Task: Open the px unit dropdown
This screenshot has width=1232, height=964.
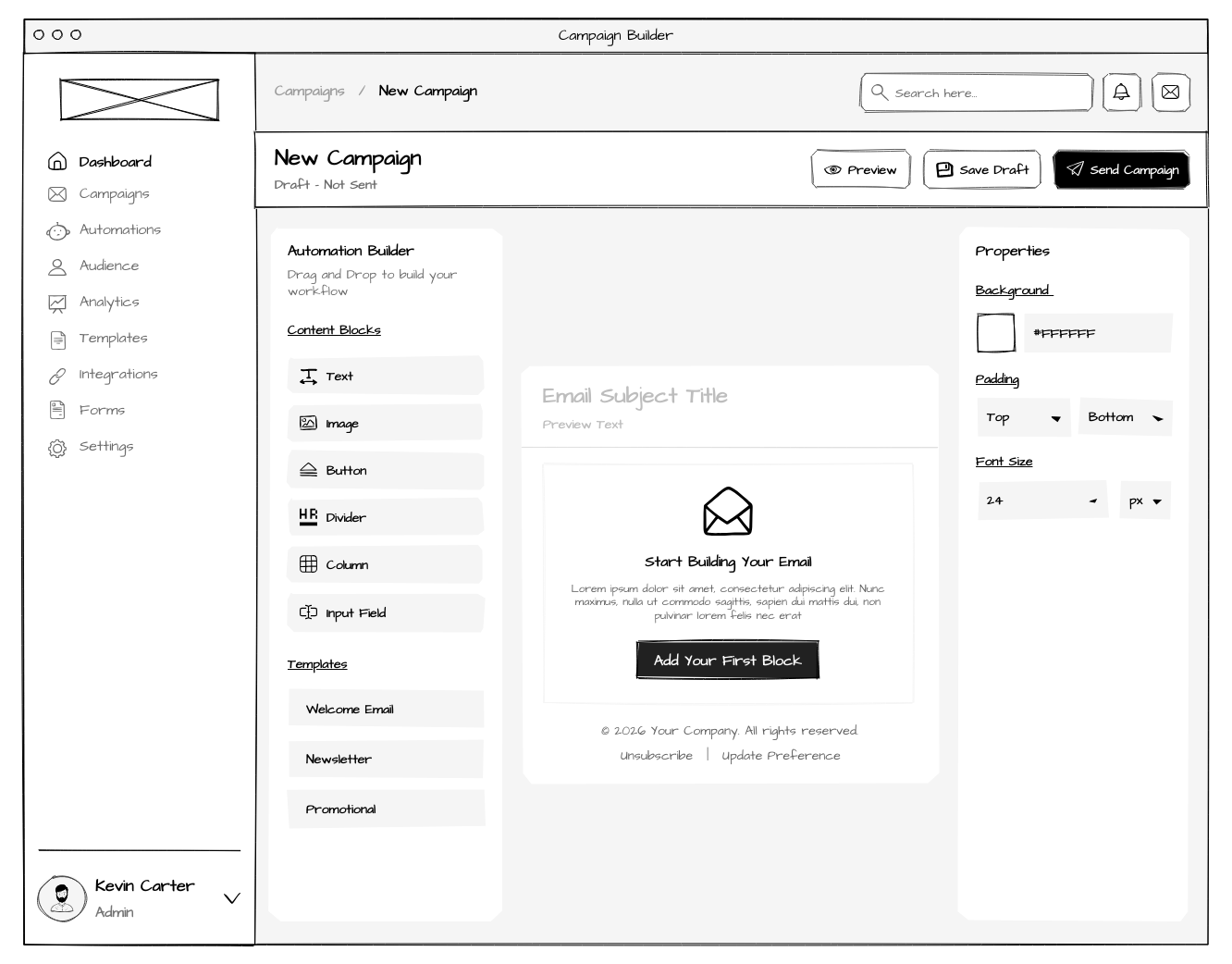Action: (1145, 501)
